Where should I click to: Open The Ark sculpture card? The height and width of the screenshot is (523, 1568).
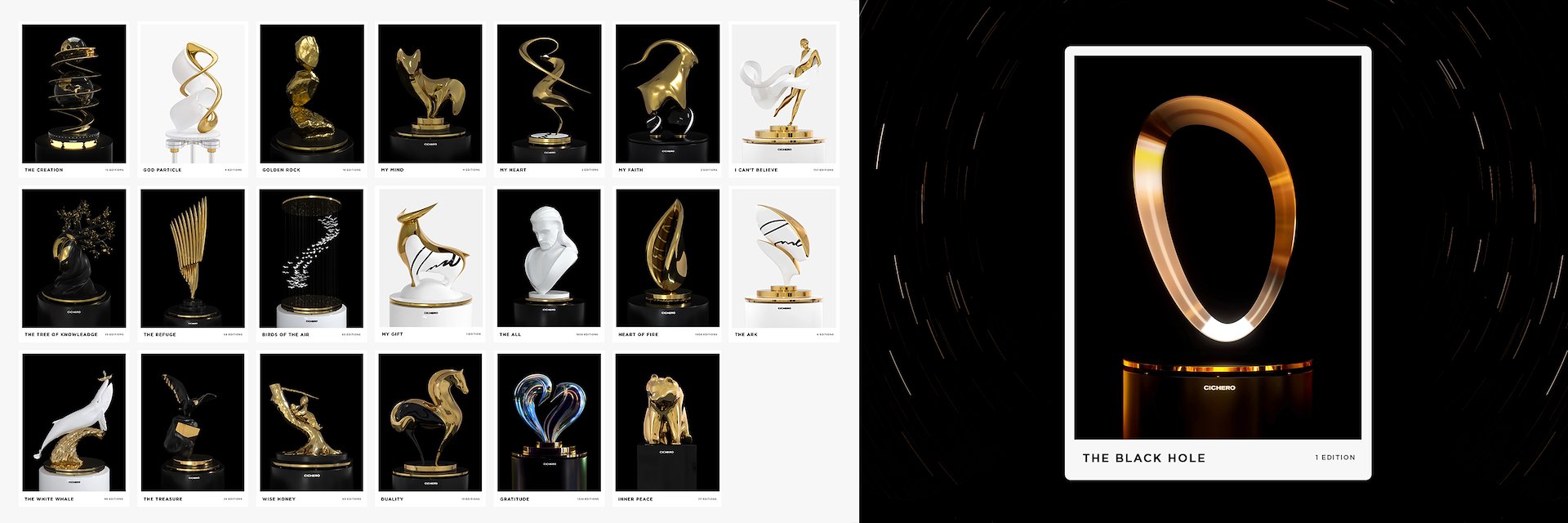[x=784, y=264]
